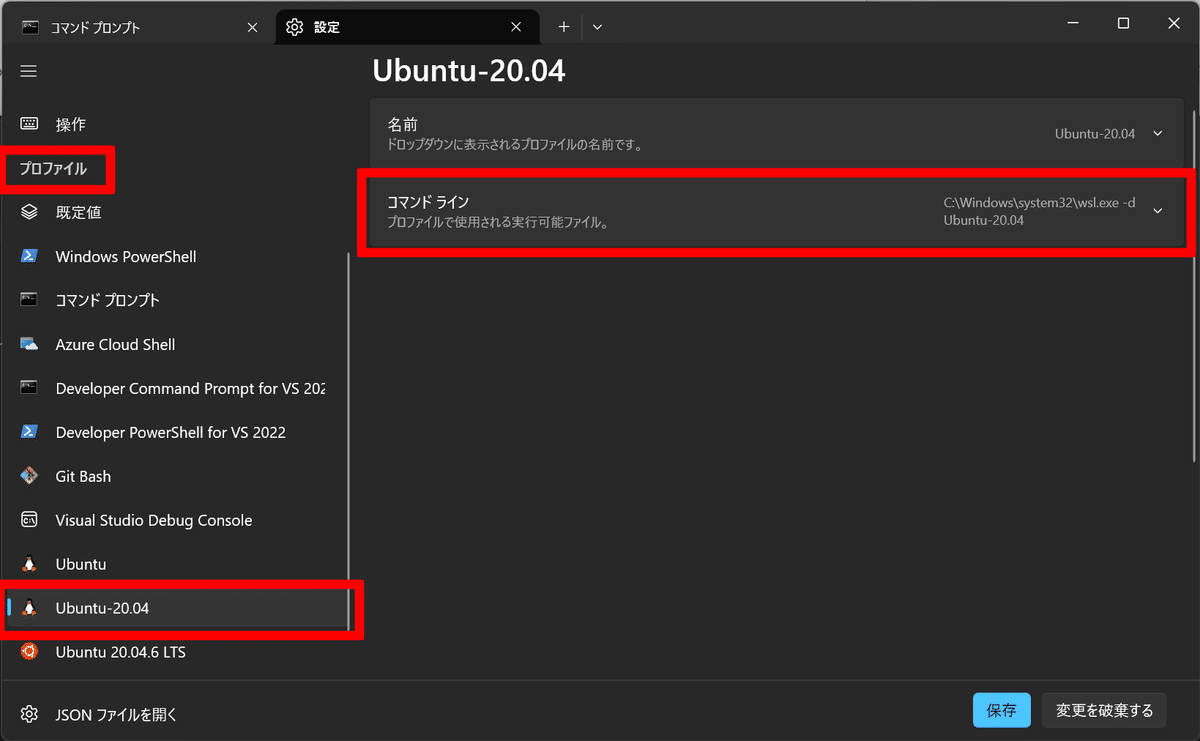Select Visual Studio Debug Console profile

click(x=175, y=520)
